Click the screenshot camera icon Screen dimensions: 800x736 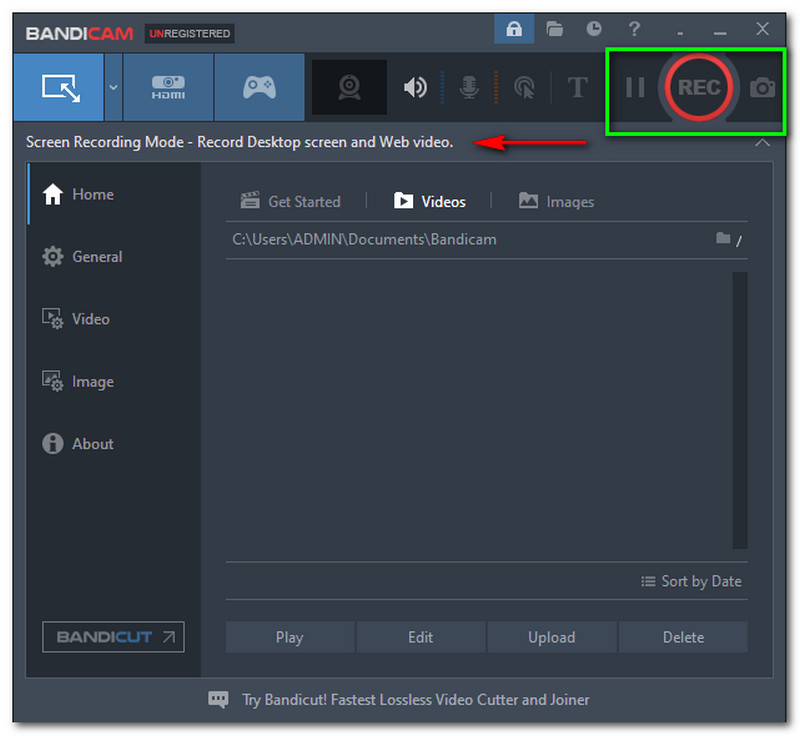coord(762,88)
